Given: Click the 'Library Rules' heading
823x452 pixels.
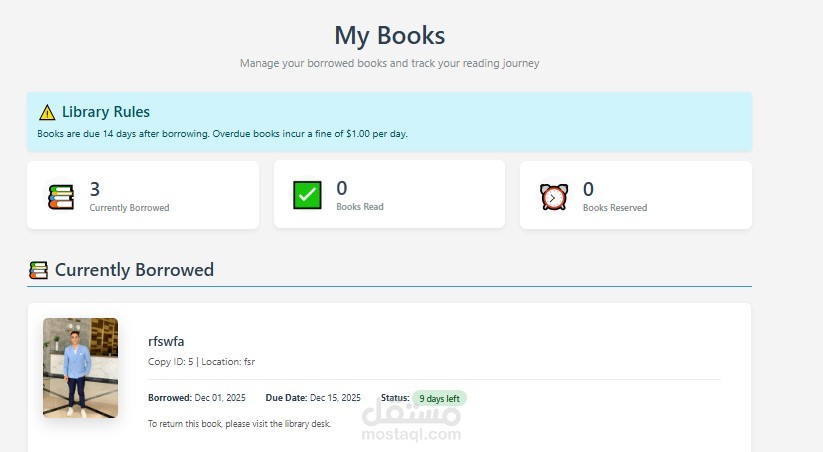Looking at the screenshot, I should (x=105, y=112).
